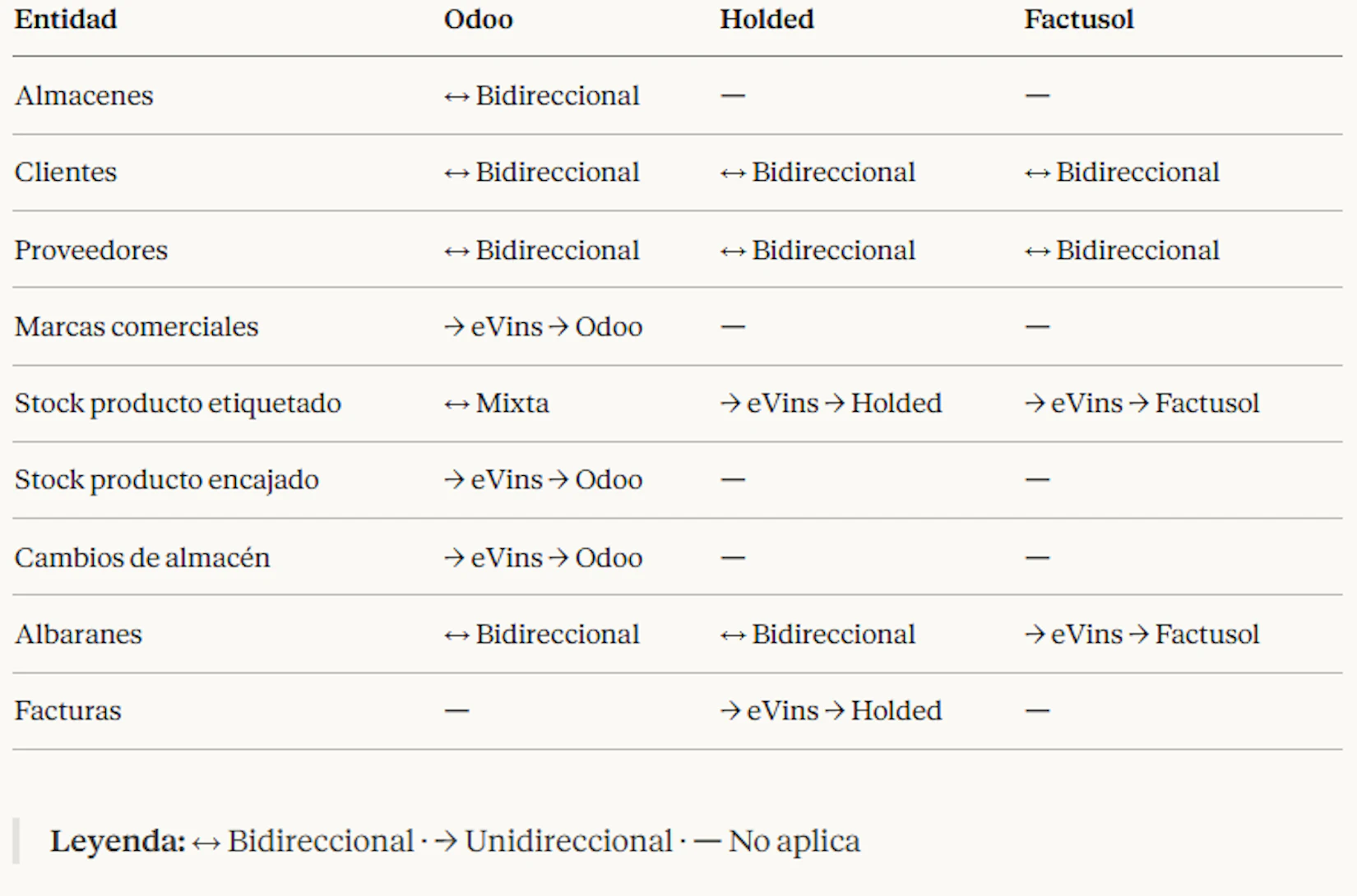Click the Factusol column header
The image size is (1357, 896).
(x=1078, y=19)
